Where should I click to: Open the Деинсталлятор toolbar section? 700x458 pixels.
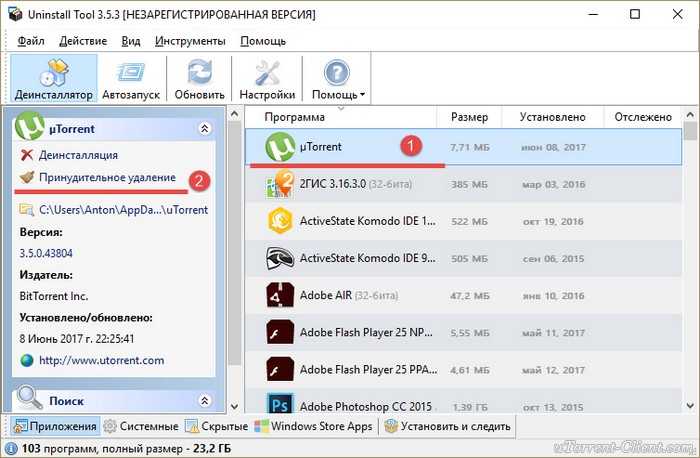pos(54,78)
